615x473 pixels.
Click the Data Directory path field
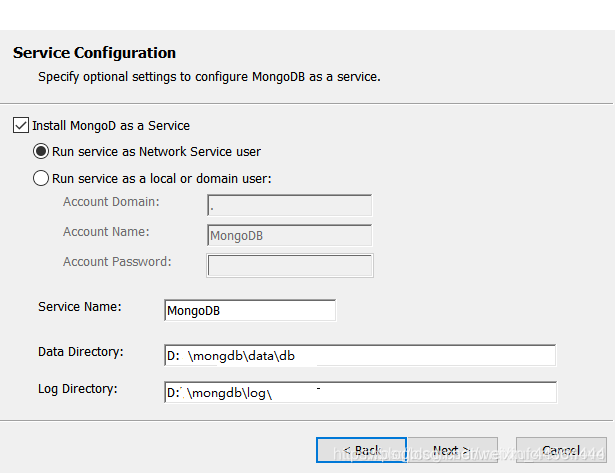coord(360,355)
